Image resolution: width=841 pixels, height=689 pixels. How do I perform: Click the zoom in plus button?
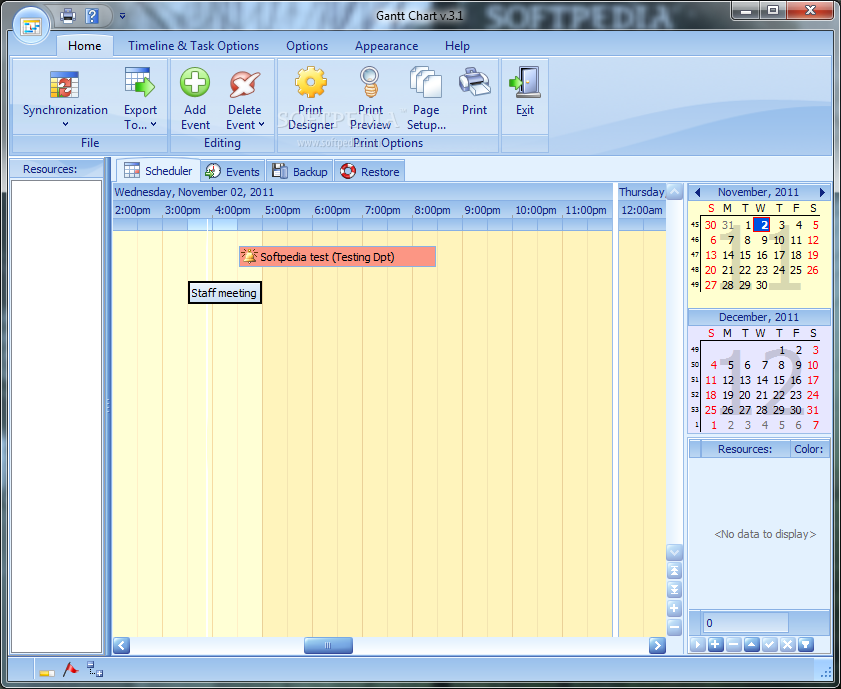(674, 608)
